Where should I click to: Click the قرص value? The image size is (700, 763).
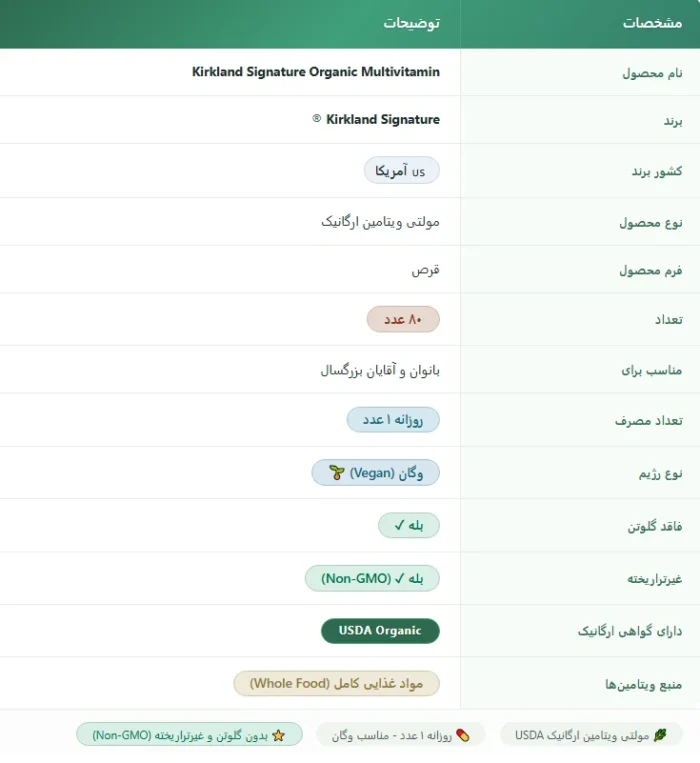point(426,269)
